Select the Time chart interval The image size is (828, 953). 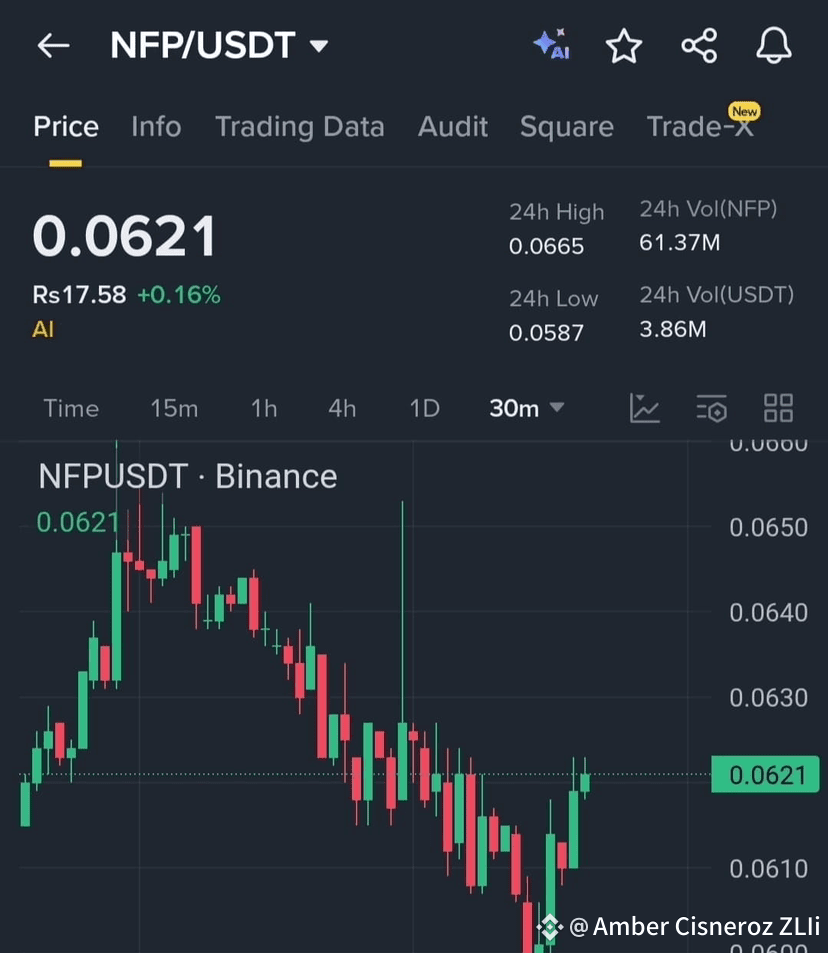click(71, 408)
